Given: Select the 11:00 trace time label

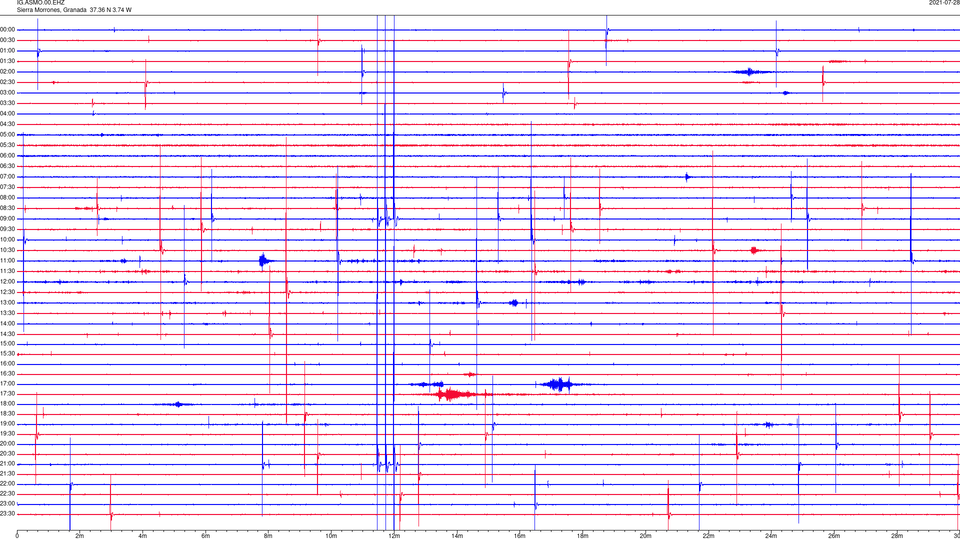Looking at the screenshot, I should pos(8,261).
